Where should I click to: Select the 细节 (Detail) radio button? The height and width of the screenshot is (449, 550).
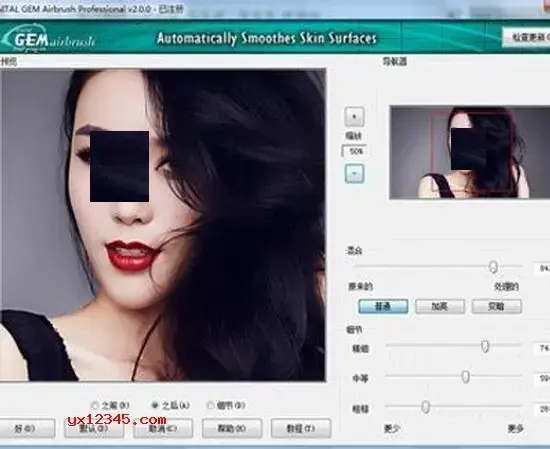210,406
